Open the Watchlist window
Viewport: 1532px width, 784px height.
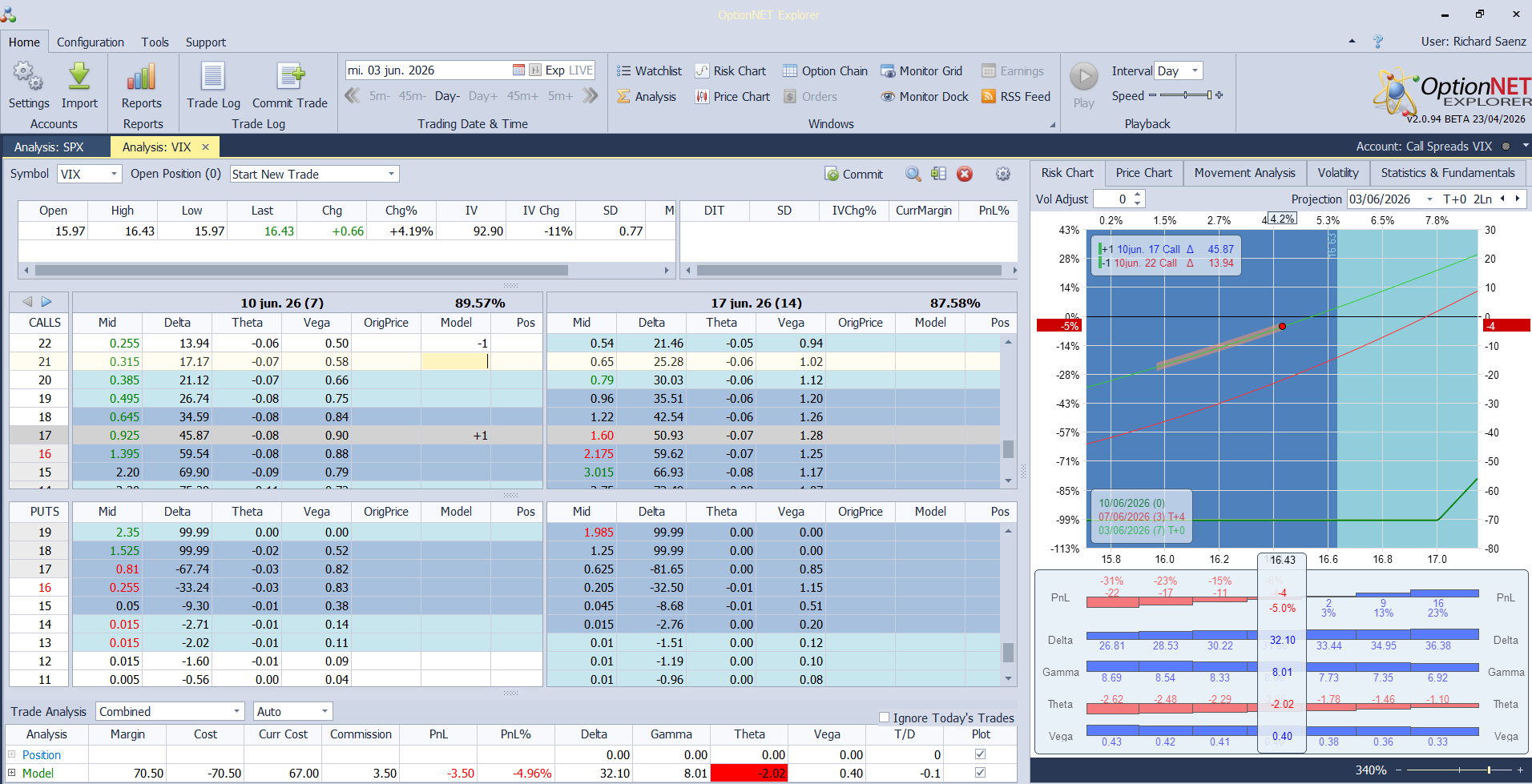pos(649,71)
